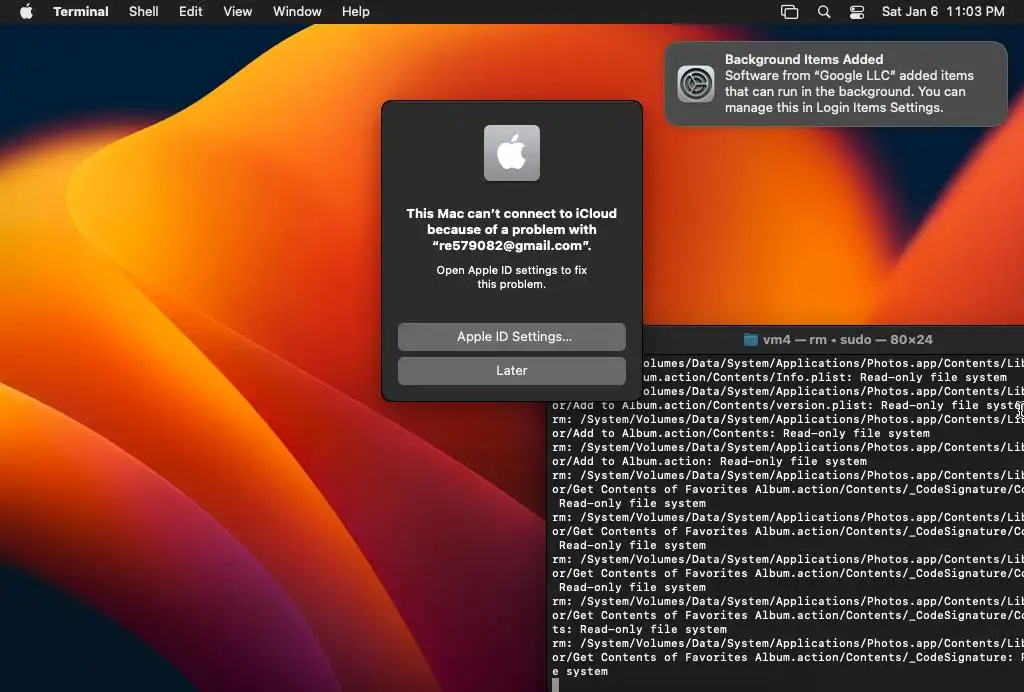Click 'Info.plist: Read-only file system' terminal line

pos(825,377)
